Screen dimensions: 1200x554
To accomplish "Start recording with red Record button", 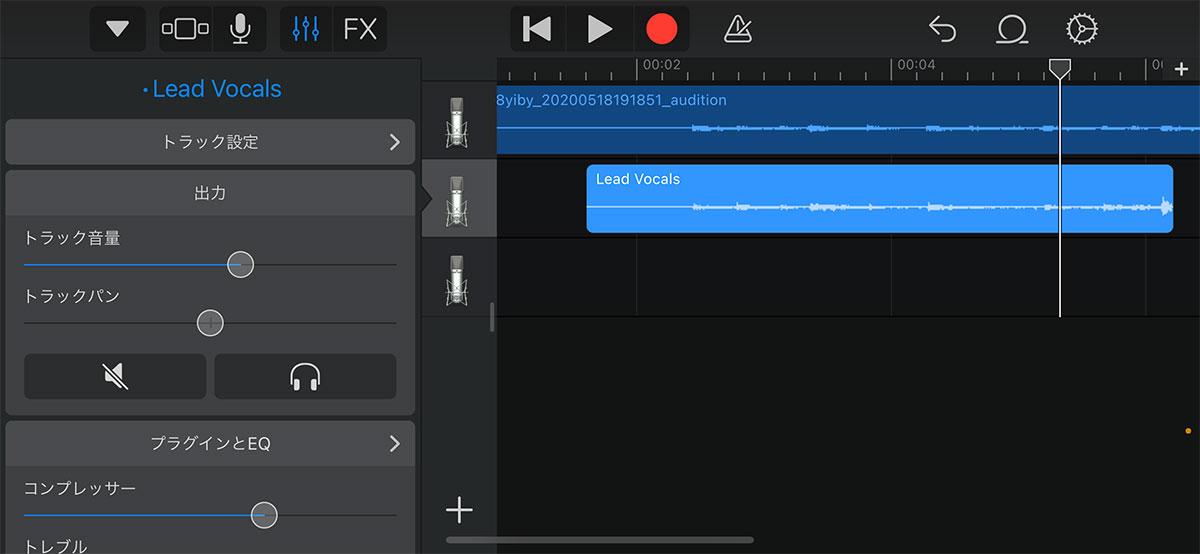I will 661,29.
